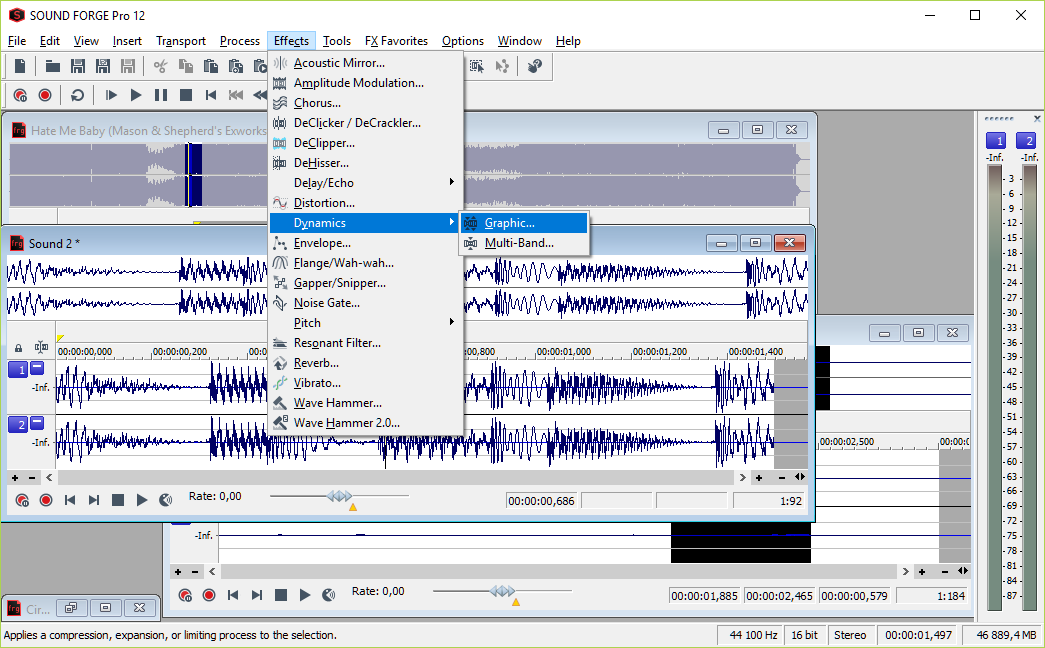
Task: Expand the Pitch submenu
Action: click(x=366, y=323)
